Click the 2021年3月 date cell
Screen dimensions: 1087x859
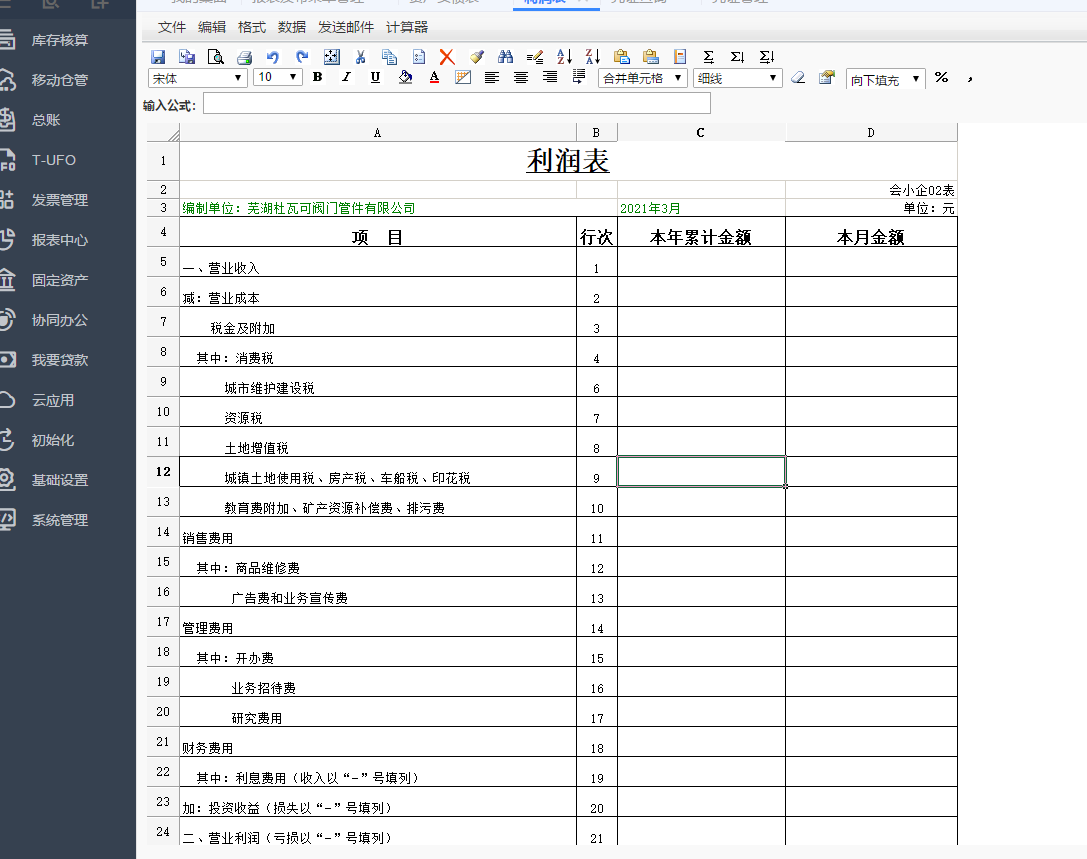coord(701,208)
